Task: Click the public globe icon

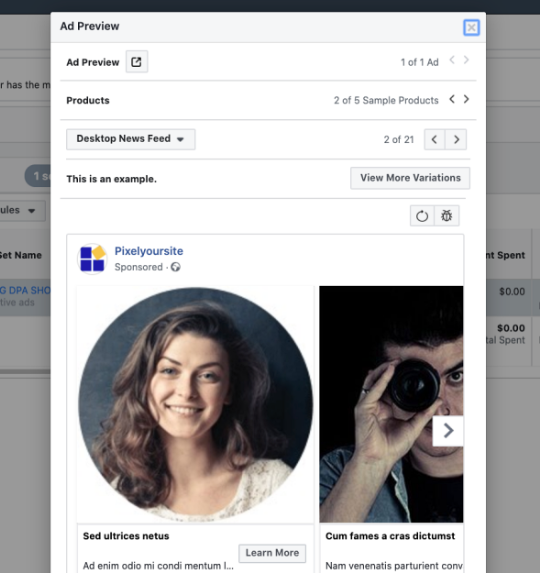Action: tap(176, 267)
